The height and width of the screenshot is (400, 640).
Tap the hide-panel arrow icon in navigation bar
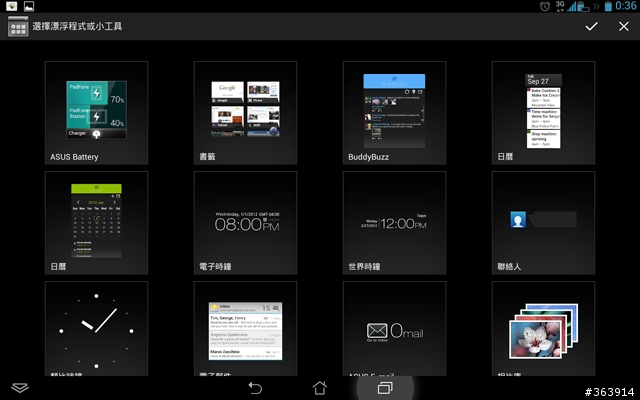[x=20, y=388]
